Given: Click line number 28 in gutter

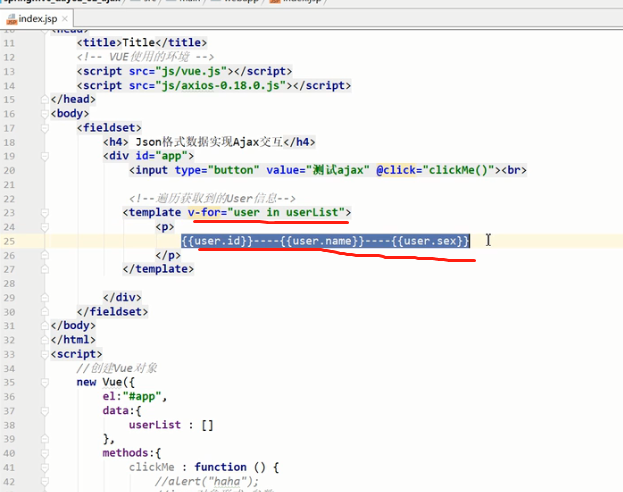Looking at the screenshot, I should pos(9,284).
